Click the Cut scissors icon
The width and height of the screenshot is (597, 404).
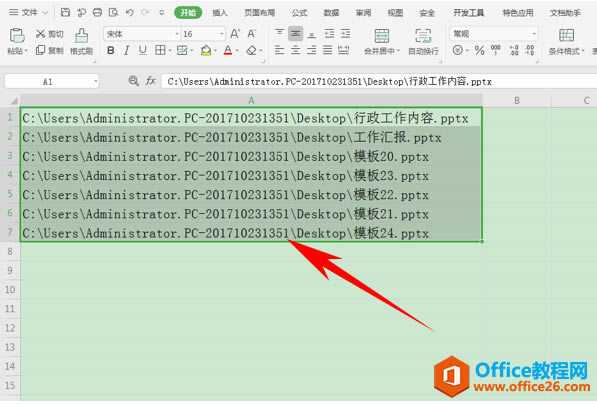(x=40, y=34)
